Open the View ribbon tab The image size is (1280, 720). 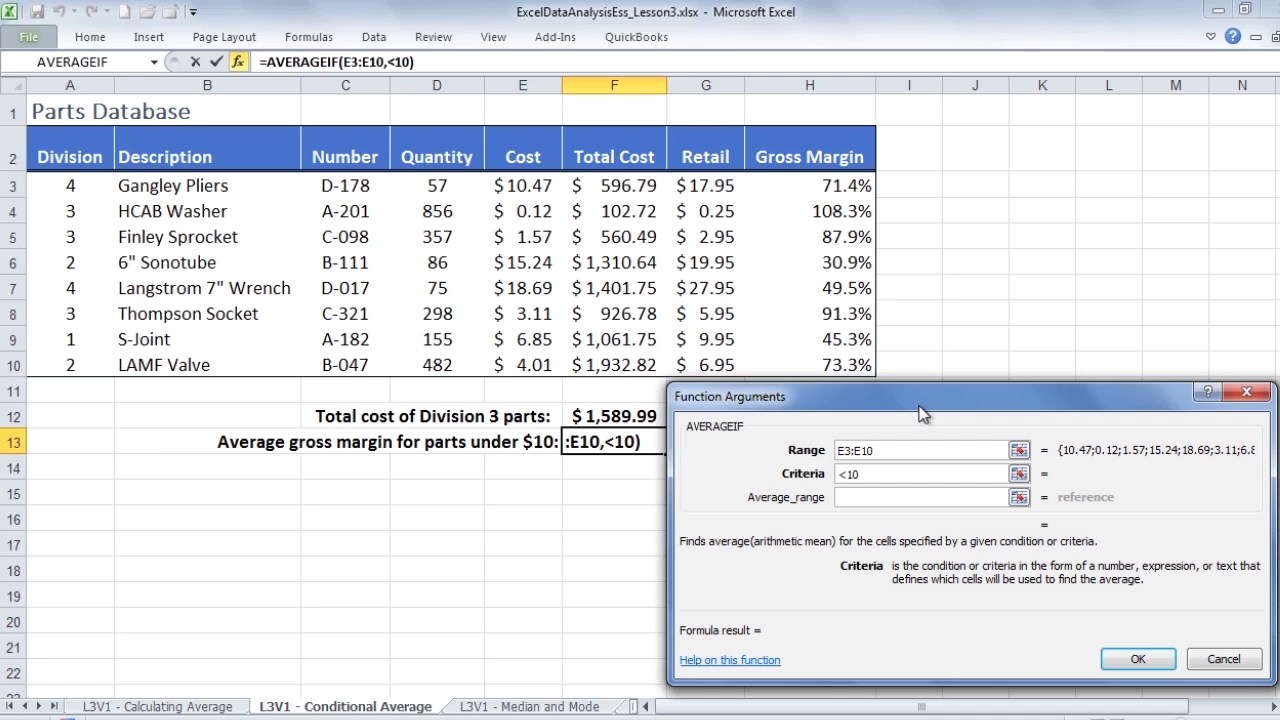pos(493,37)
